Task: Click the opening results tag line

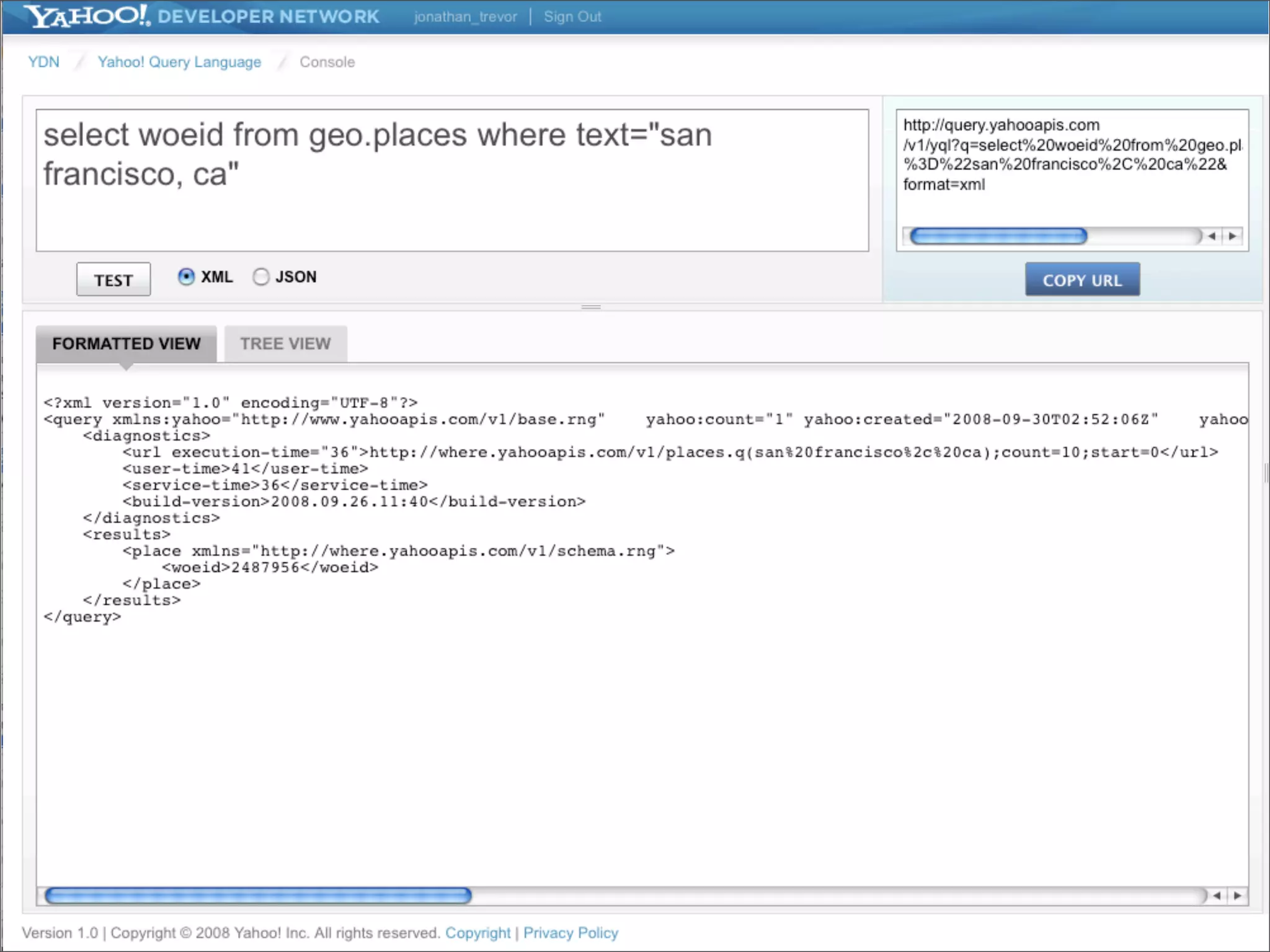Action: [x=127, y=535]
